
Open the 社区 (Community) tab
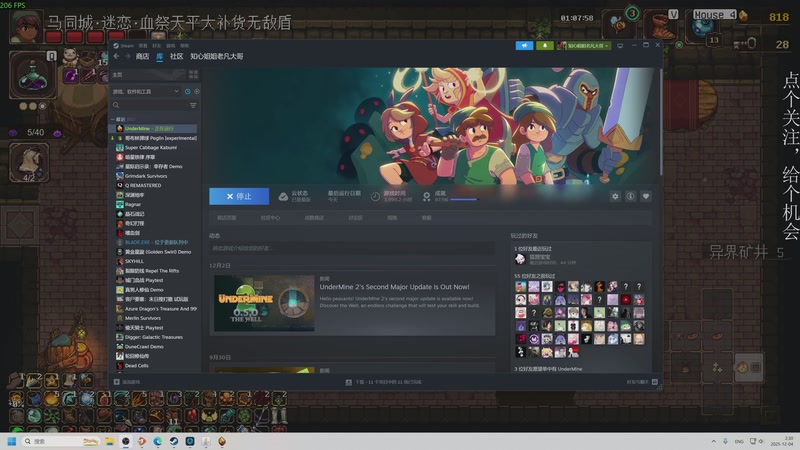tap(177, 56)
